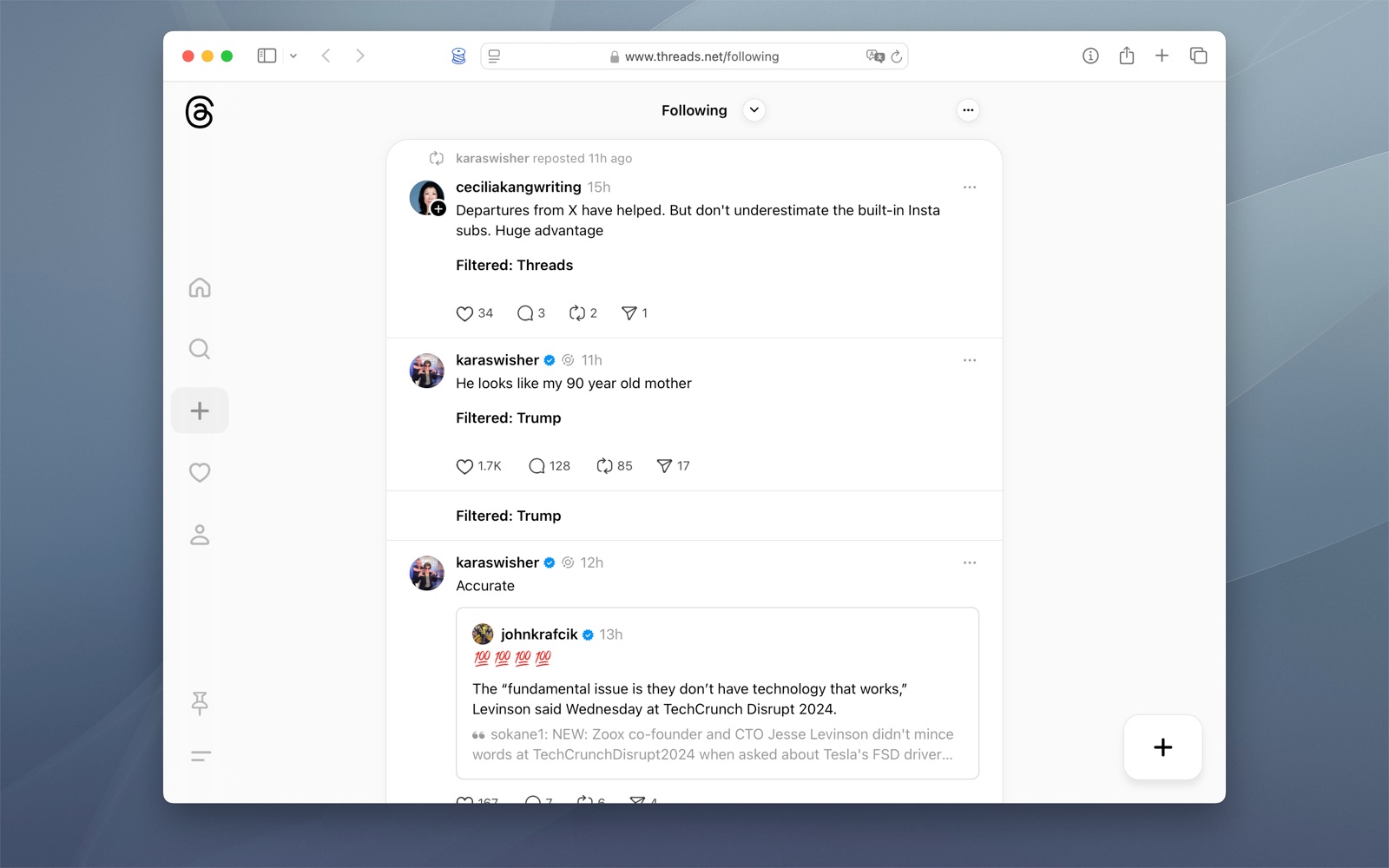Go to Home feed in sidebar
This screenshot has width=1389, height=868.
(200, 287)
